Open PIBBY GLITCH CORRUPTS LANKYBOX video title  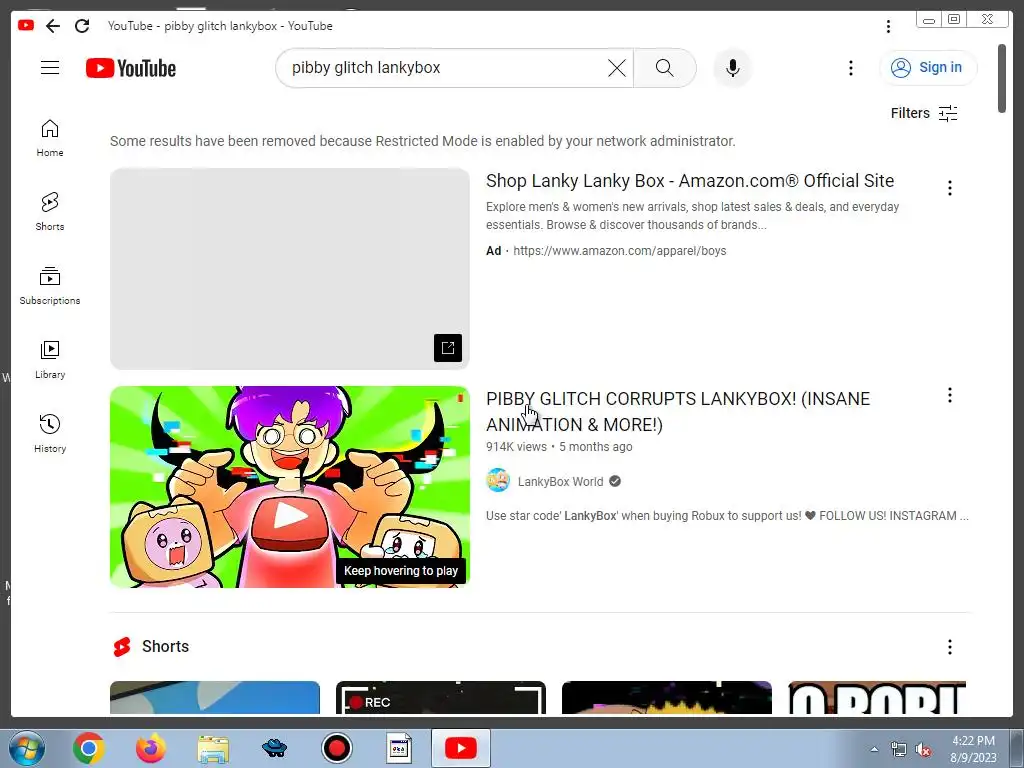pyautogui.click(x=678, y=411)
